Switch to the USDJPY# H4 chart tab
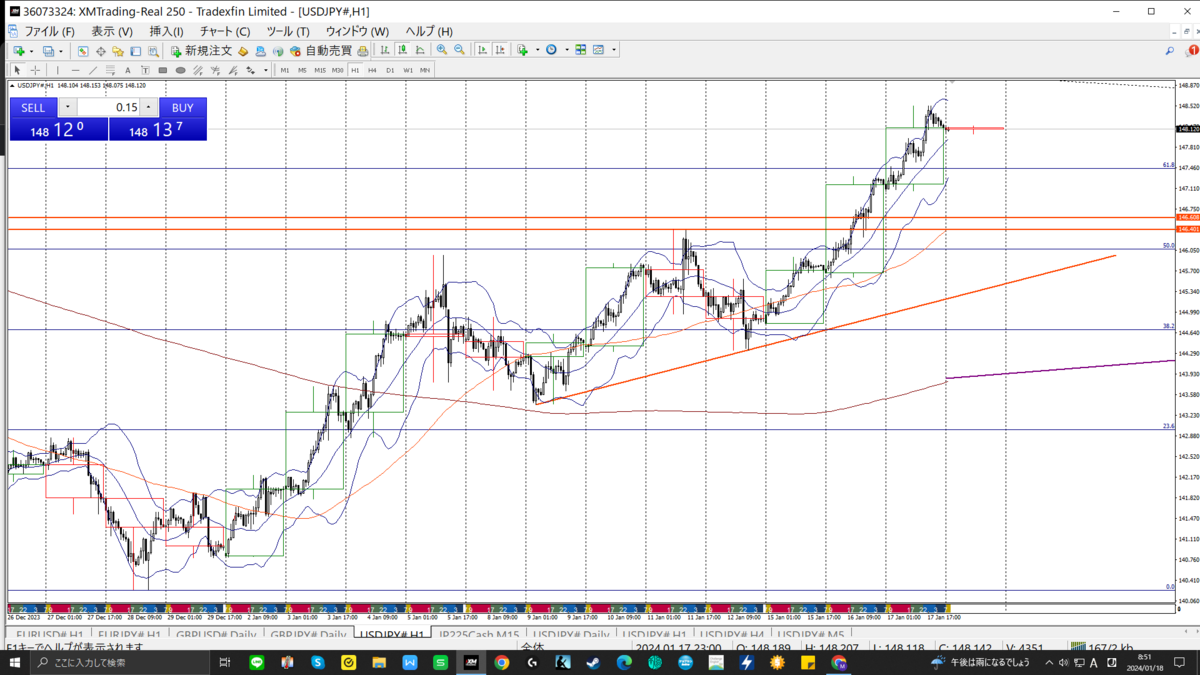The height and width of the screenshot is (675, 1200). (x=732, y=635)
